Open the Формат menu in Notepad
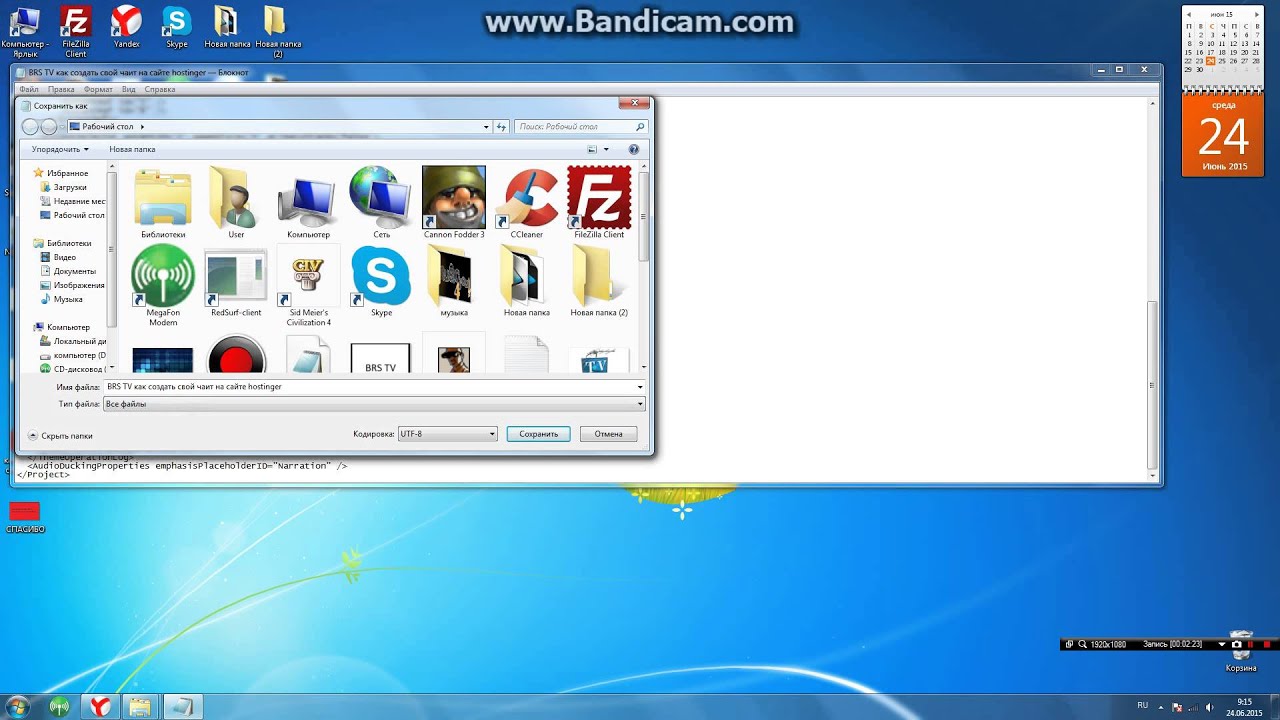The image size is (1280, 720). coord(98,89)
